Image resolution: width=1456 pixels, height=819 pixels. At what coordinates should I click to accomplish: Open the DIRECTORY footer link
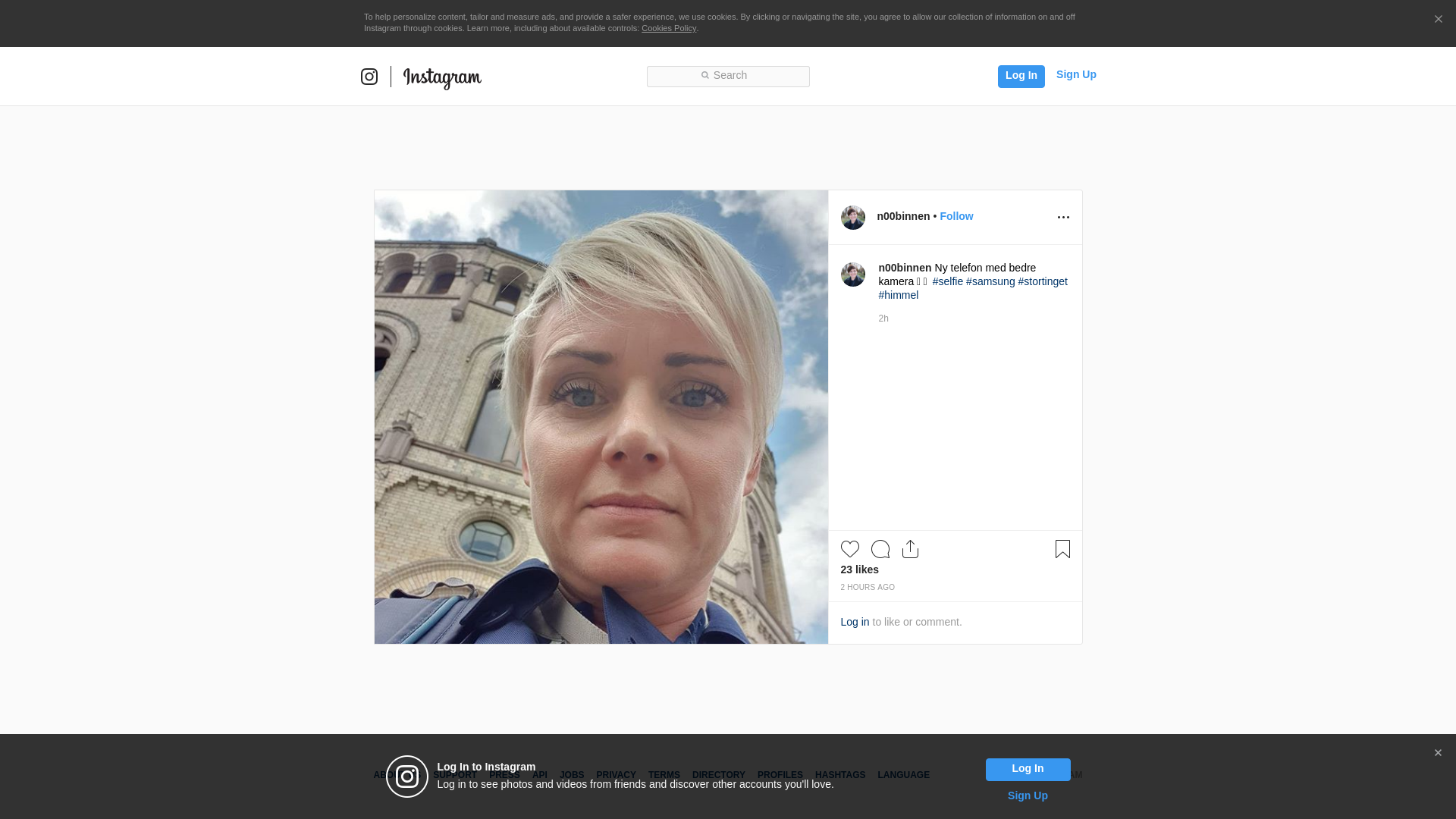(x=719, y=775)
